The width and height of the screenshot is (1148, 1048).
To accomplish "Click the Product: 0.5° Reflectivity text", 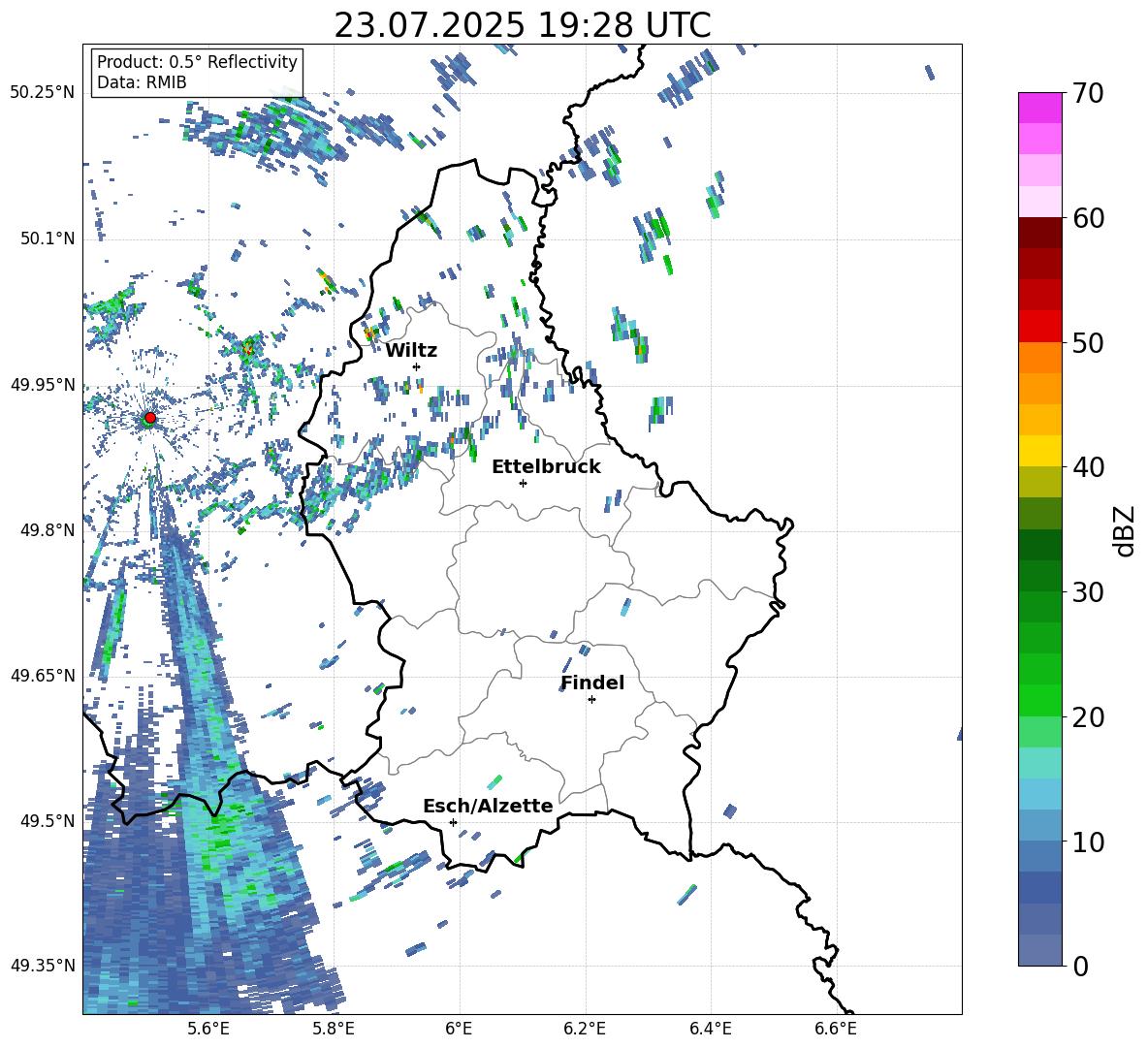I will (x=197, y=62).
